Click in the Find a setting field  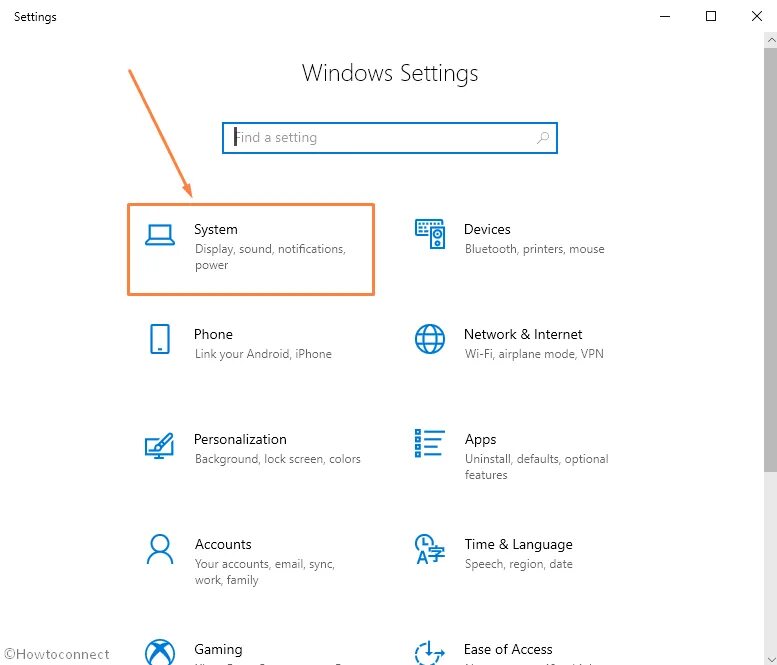390,138
